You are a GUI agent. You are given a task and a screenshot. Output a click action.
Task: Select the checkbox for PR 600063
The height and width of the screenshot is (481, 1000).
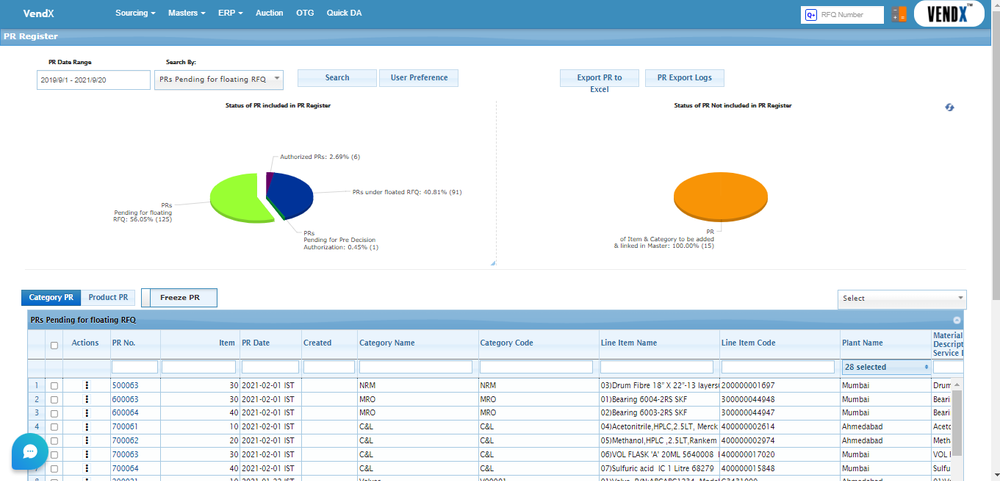(54, 400)
